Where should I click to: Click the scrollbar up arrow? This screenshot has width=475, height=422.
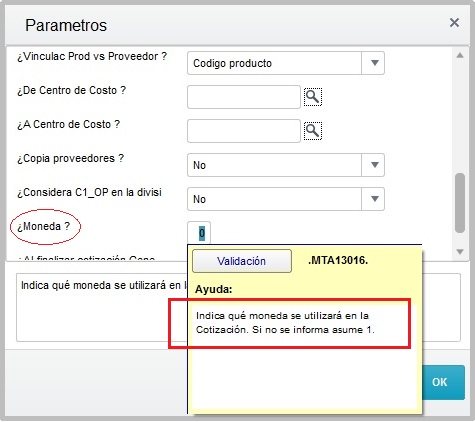(x=460, y=55)
